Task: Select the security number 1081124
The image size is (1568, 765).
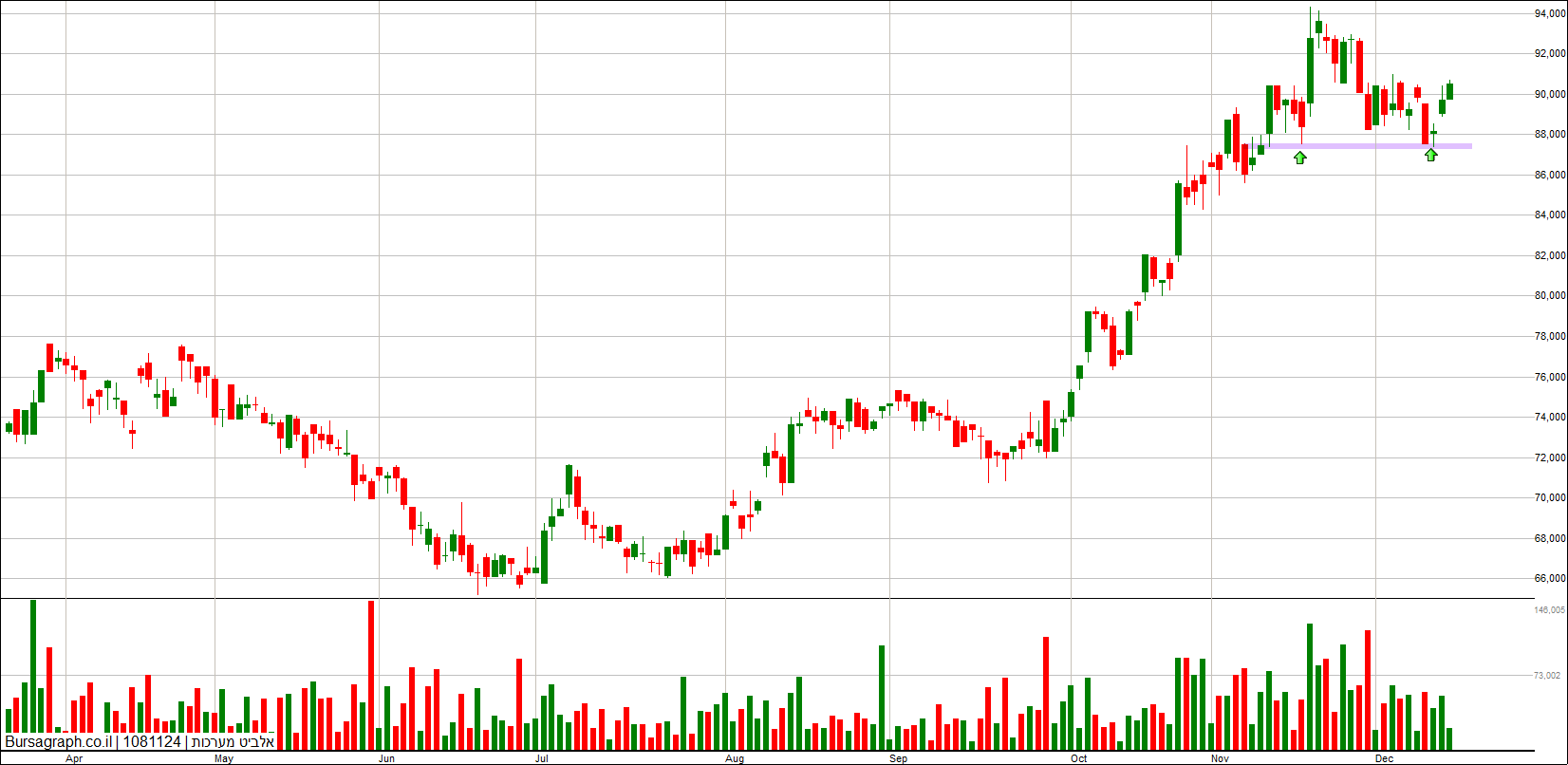Action: [x=152, y=742]
